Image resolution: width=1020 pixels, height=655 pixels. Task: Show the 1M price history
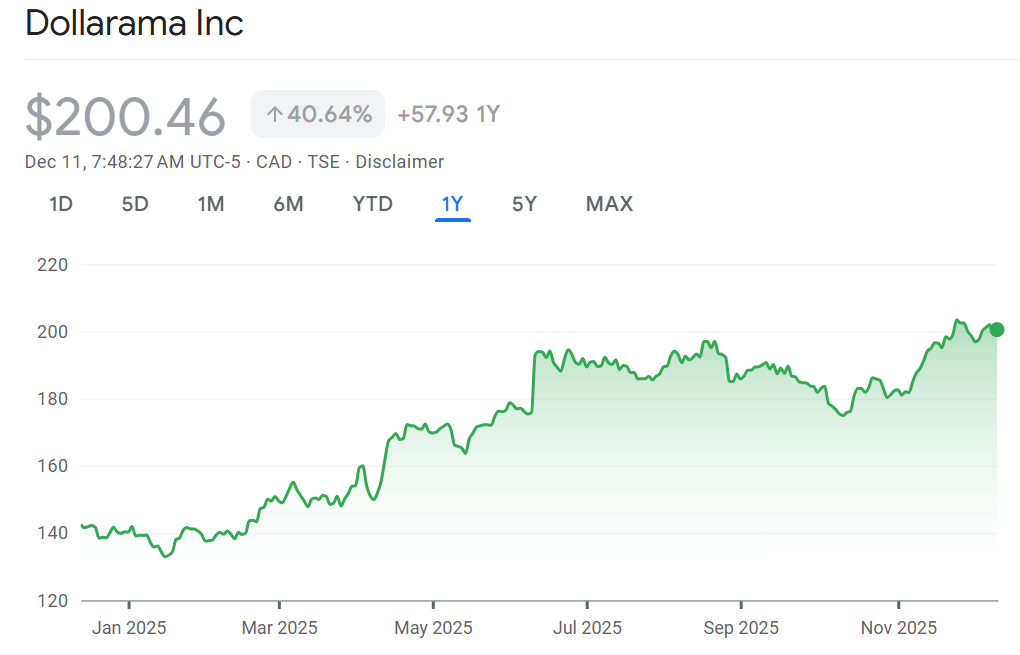[x=210, y=204]
